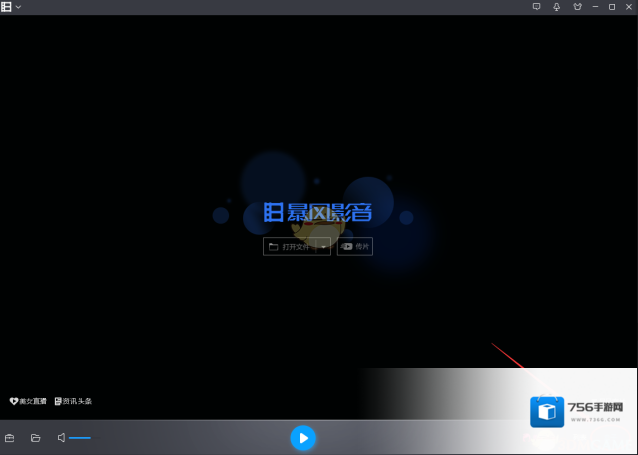
Task: Click the 756手游网 watermark cube logo
Action: click(x=546, y=412)
